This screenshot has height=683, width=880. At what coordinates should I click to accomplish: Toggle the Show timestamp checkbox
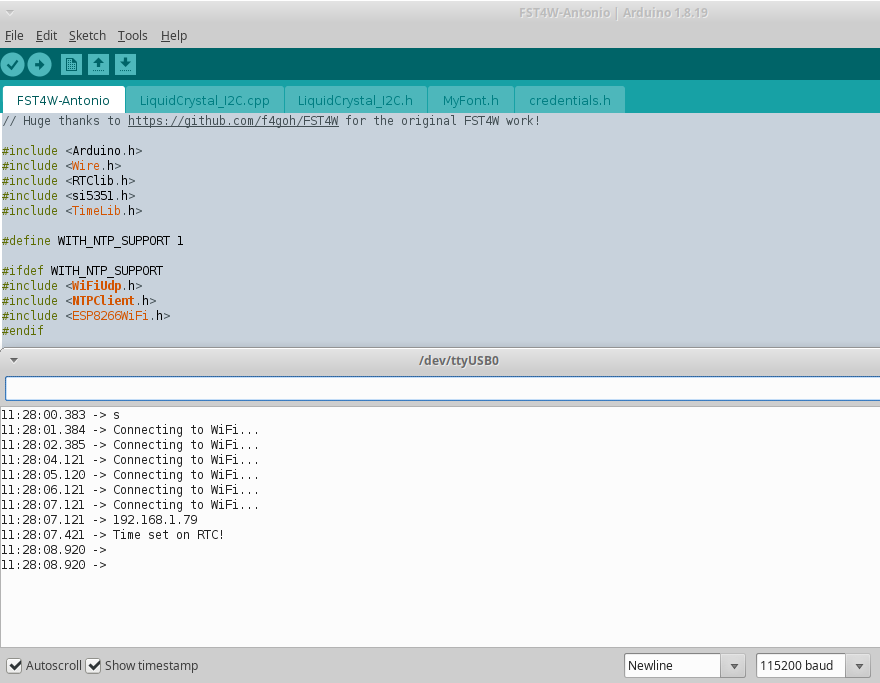coord(93,666)
